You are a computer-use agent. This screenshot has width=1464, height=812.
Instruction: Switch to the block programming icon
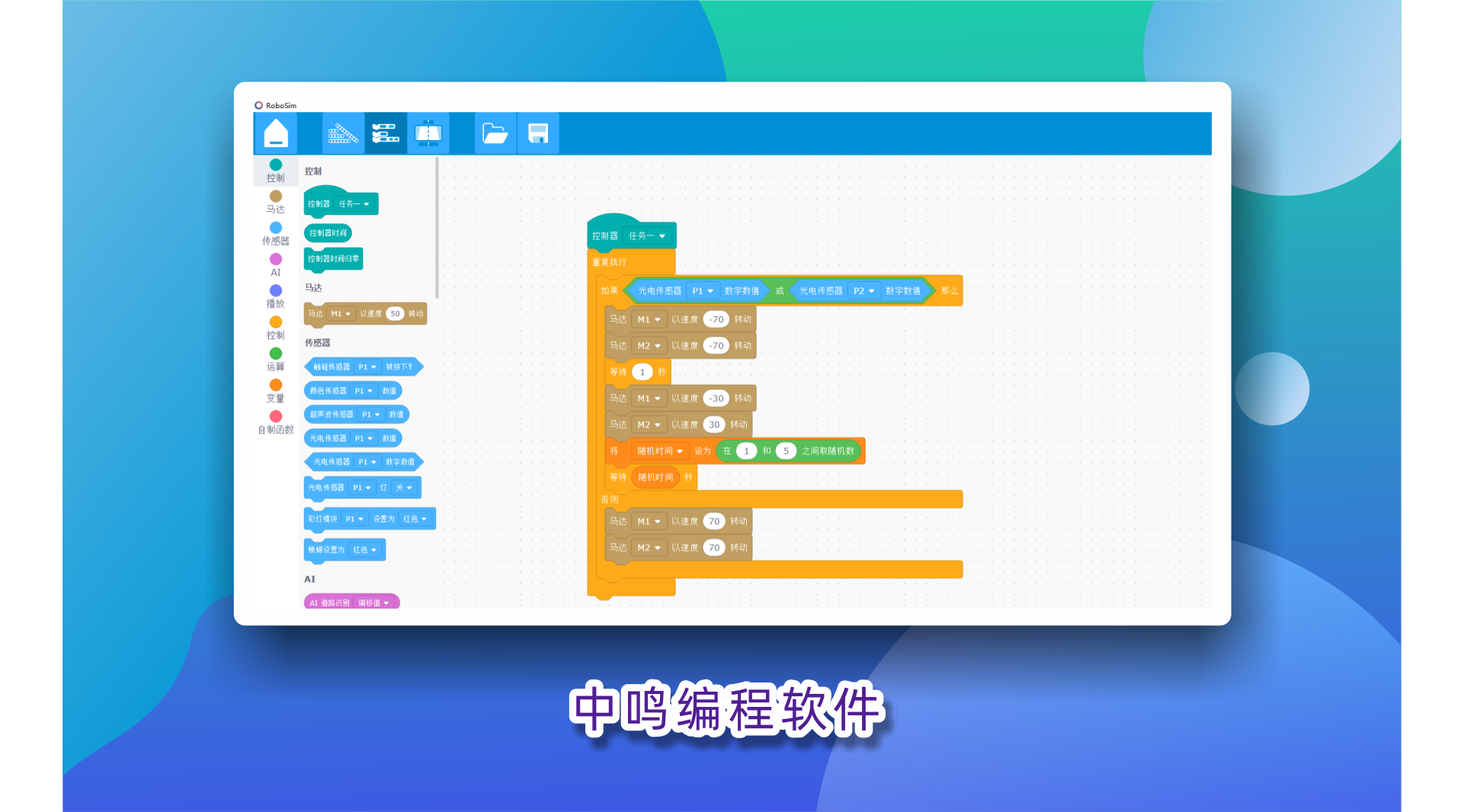click(386, 134)
